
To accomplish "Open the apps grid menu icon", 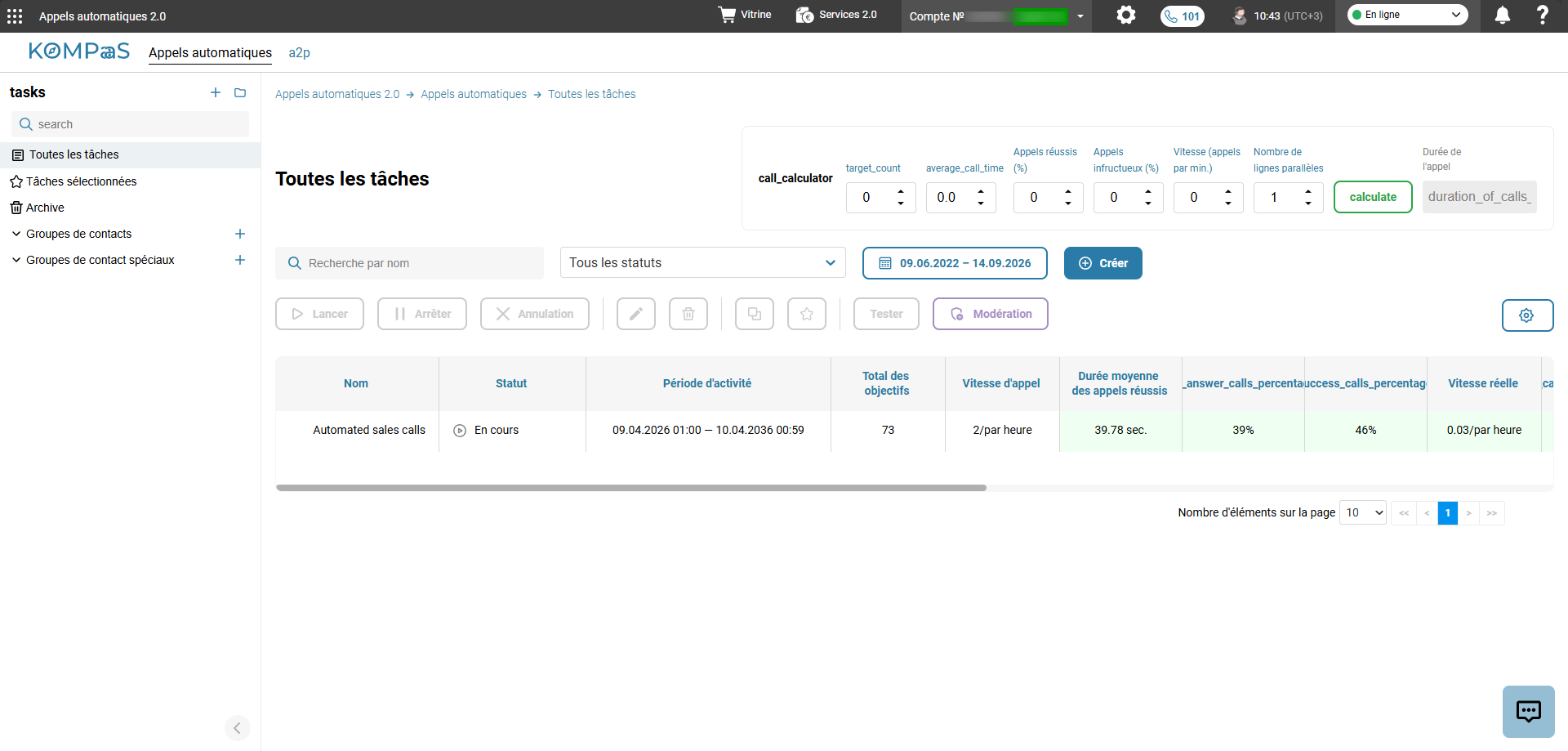I will (15, 16).
